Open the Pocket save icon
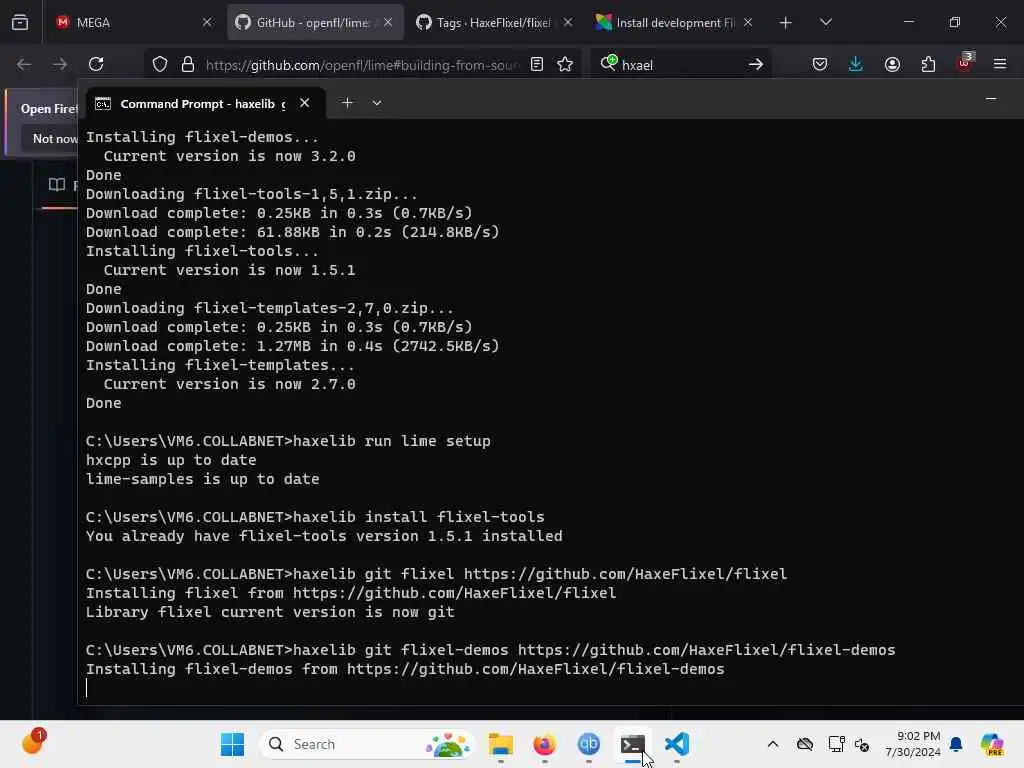The width and height of the screenshot is (1024, 768). tap(820, 64)
